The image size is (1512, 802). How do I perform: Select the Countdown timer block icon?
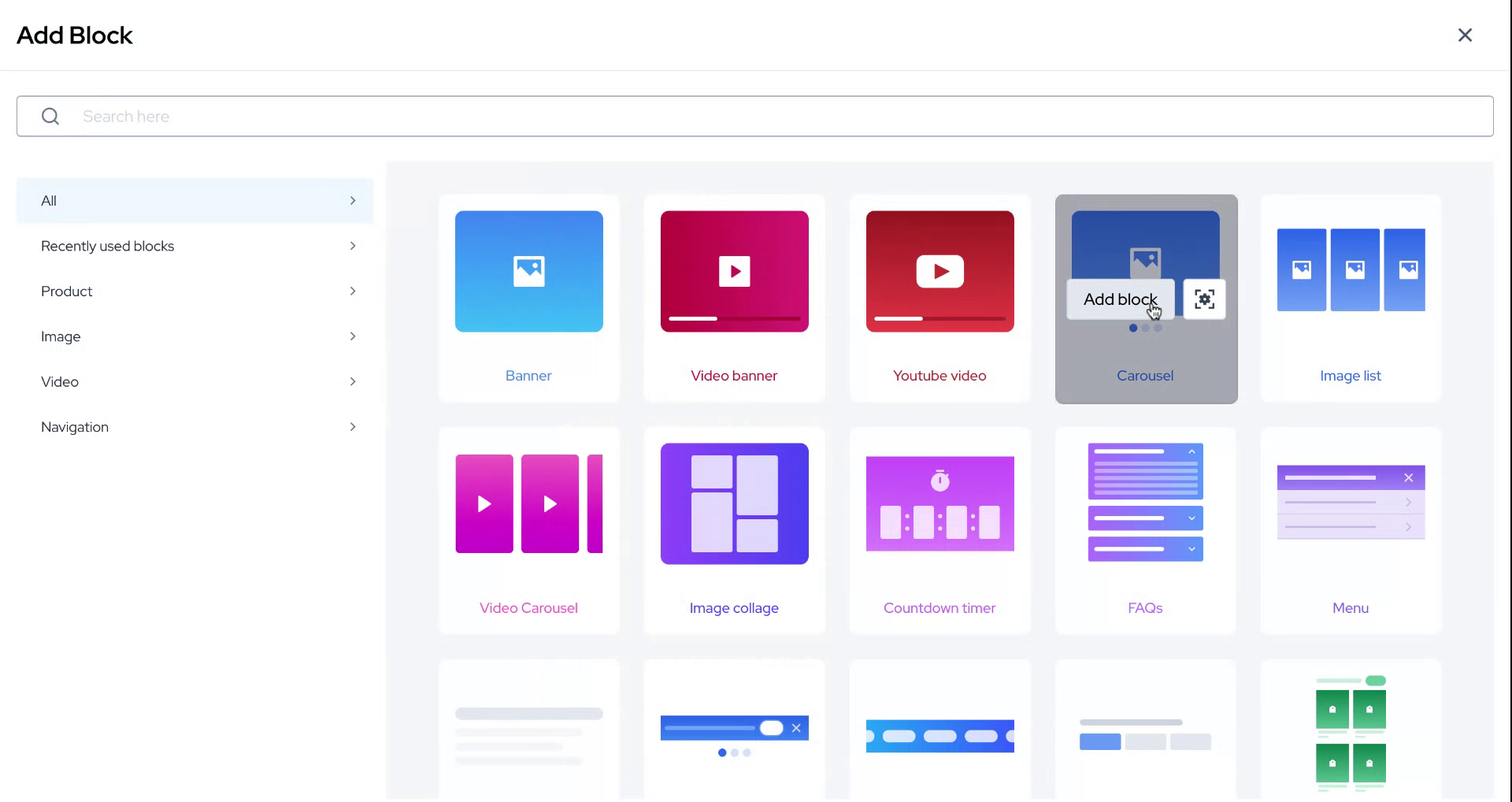pos(940,503)
